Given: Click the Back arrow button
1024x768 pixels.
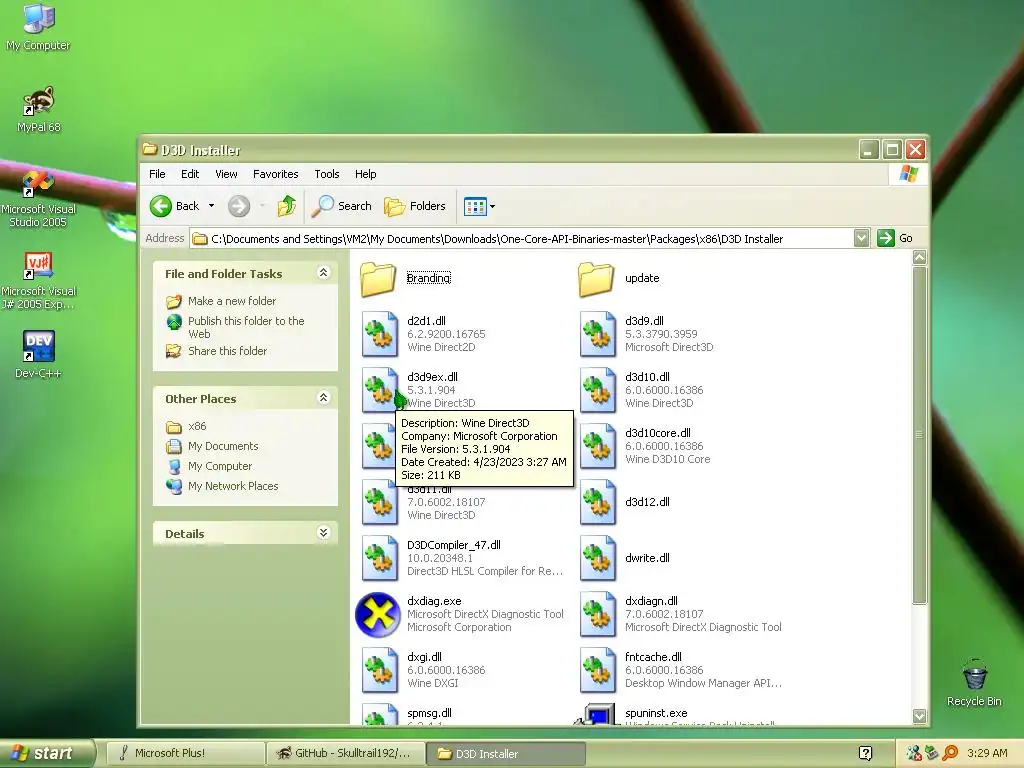Looking at the screenshot, I should coord(174,206).
